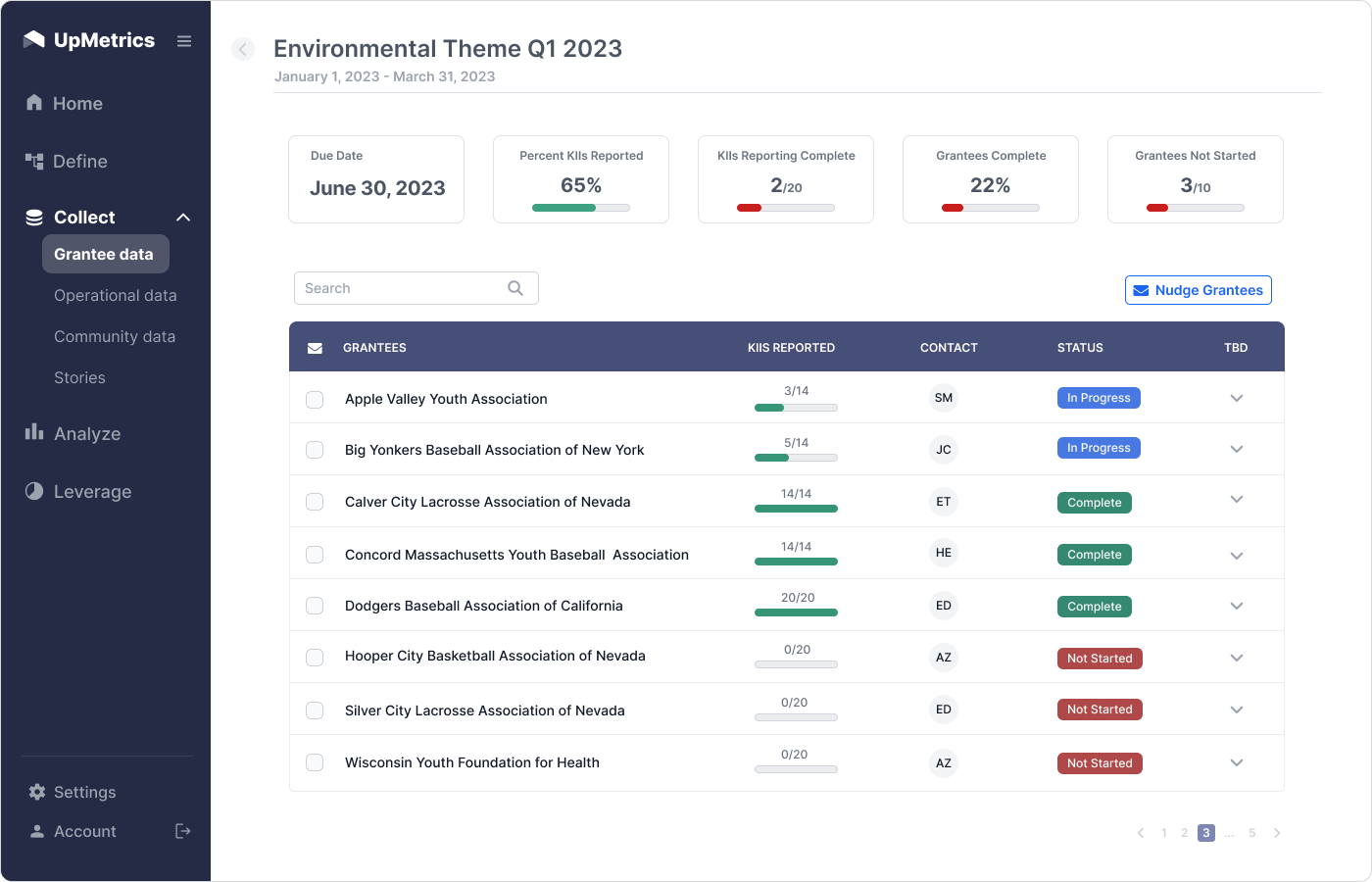Click the logout icon next to Account
Viewport: 1372px width, 882px height.
click(182, 831)
